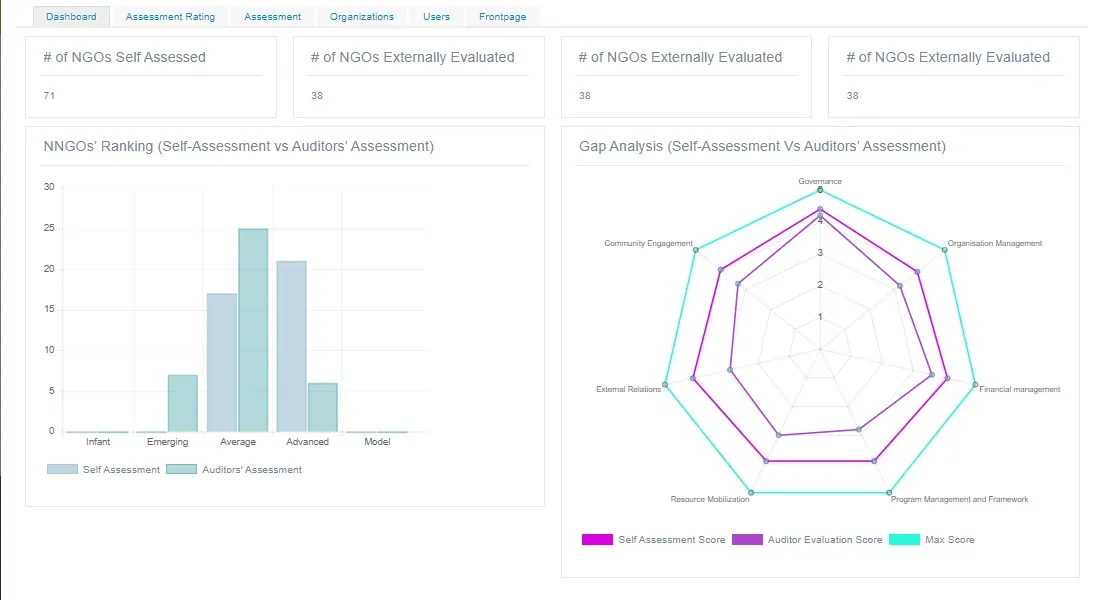Click the Average axis label

238,442
